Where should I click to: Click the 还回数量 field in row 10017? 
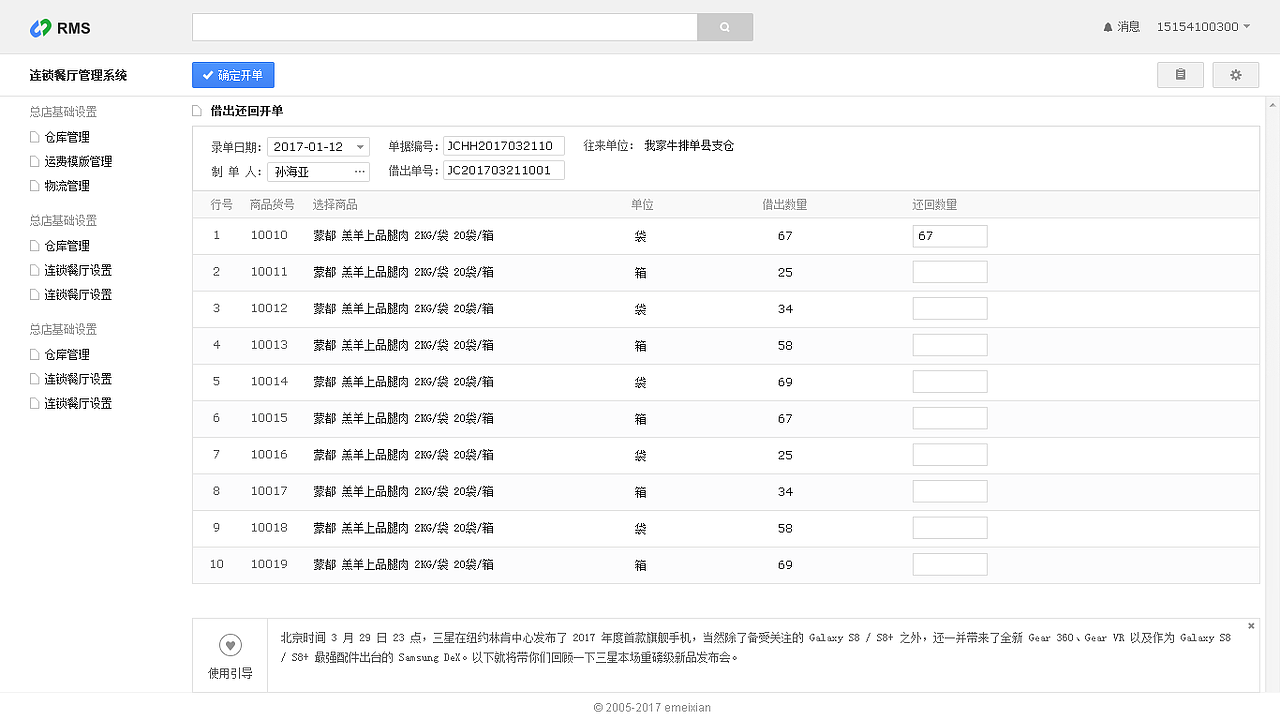(950, 491)
